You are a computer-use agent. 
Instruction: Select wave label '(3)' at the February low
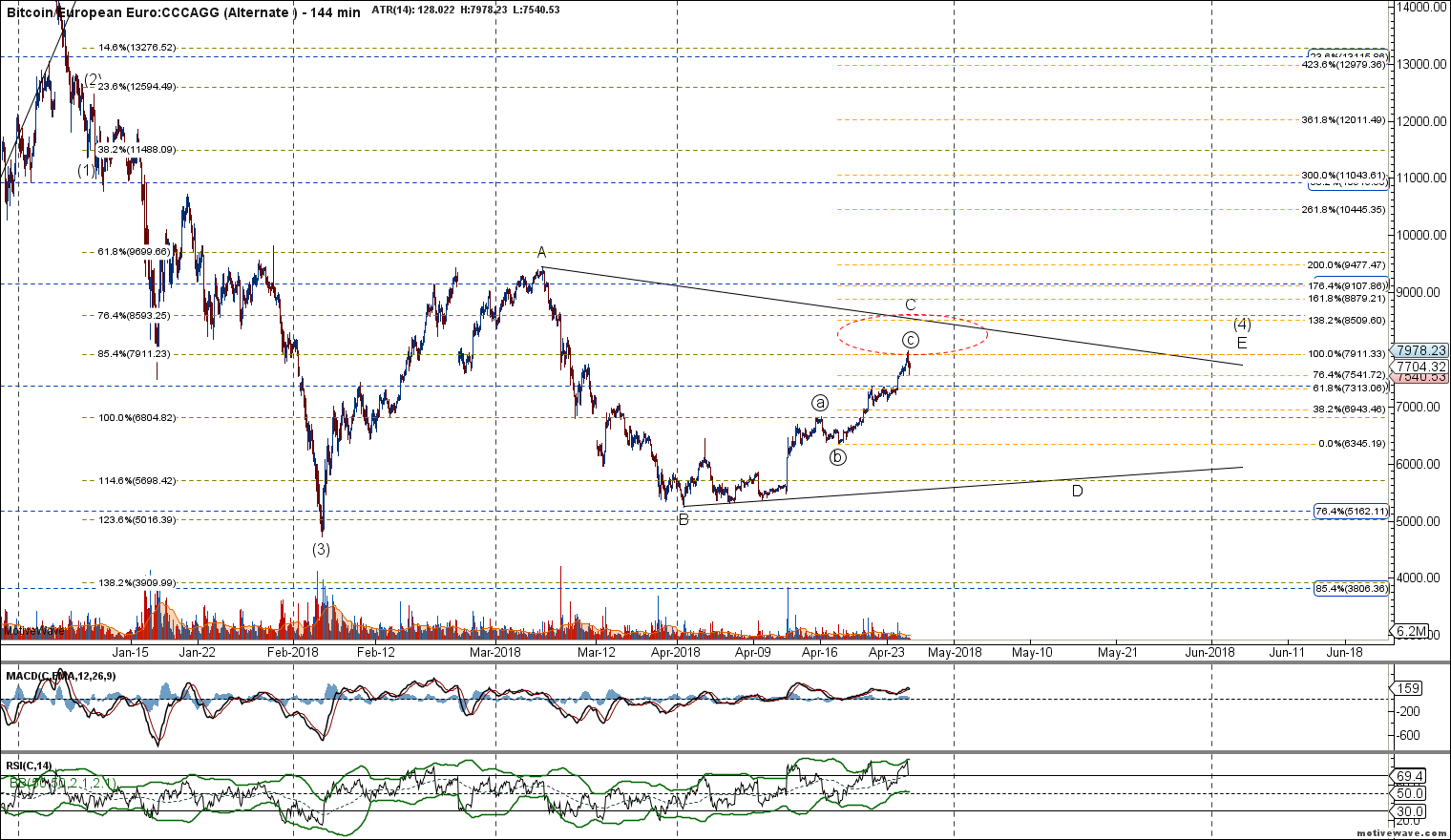coord(322,549)
